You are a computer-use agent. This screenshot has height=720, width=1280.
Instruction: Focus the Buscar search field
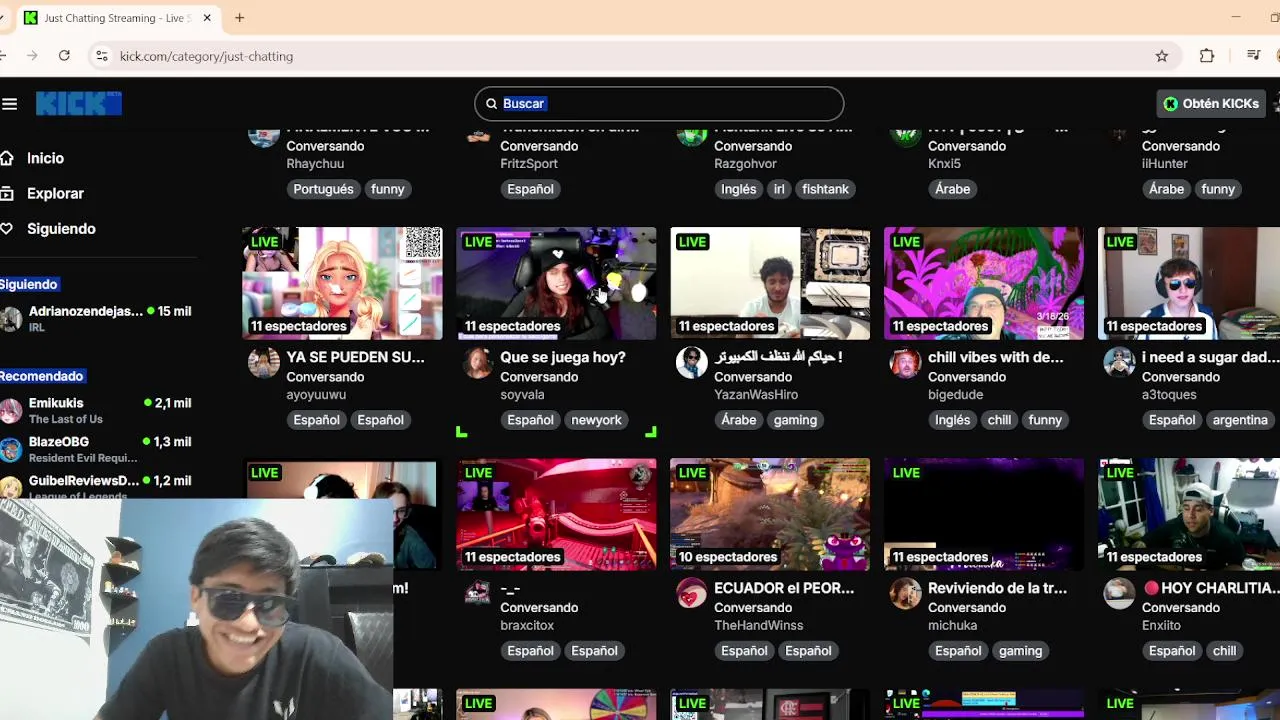click(659, 104)
